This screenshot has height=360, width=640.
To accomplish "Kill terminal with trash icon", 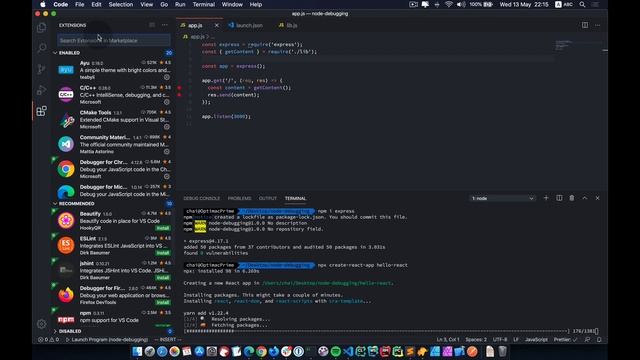I will 572,198.
